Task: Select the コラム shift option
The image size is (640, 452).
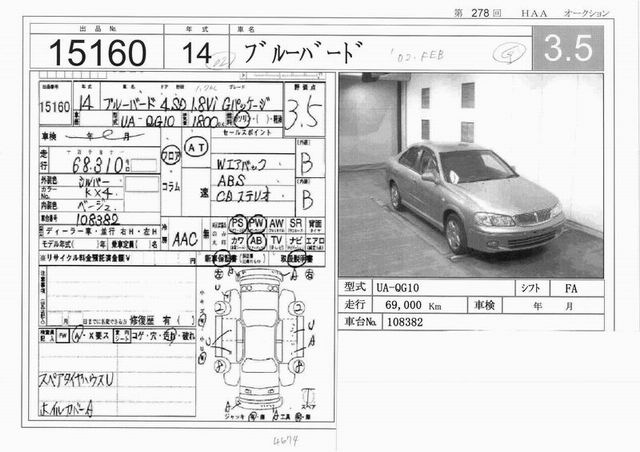Action: (x=171, y=187)
